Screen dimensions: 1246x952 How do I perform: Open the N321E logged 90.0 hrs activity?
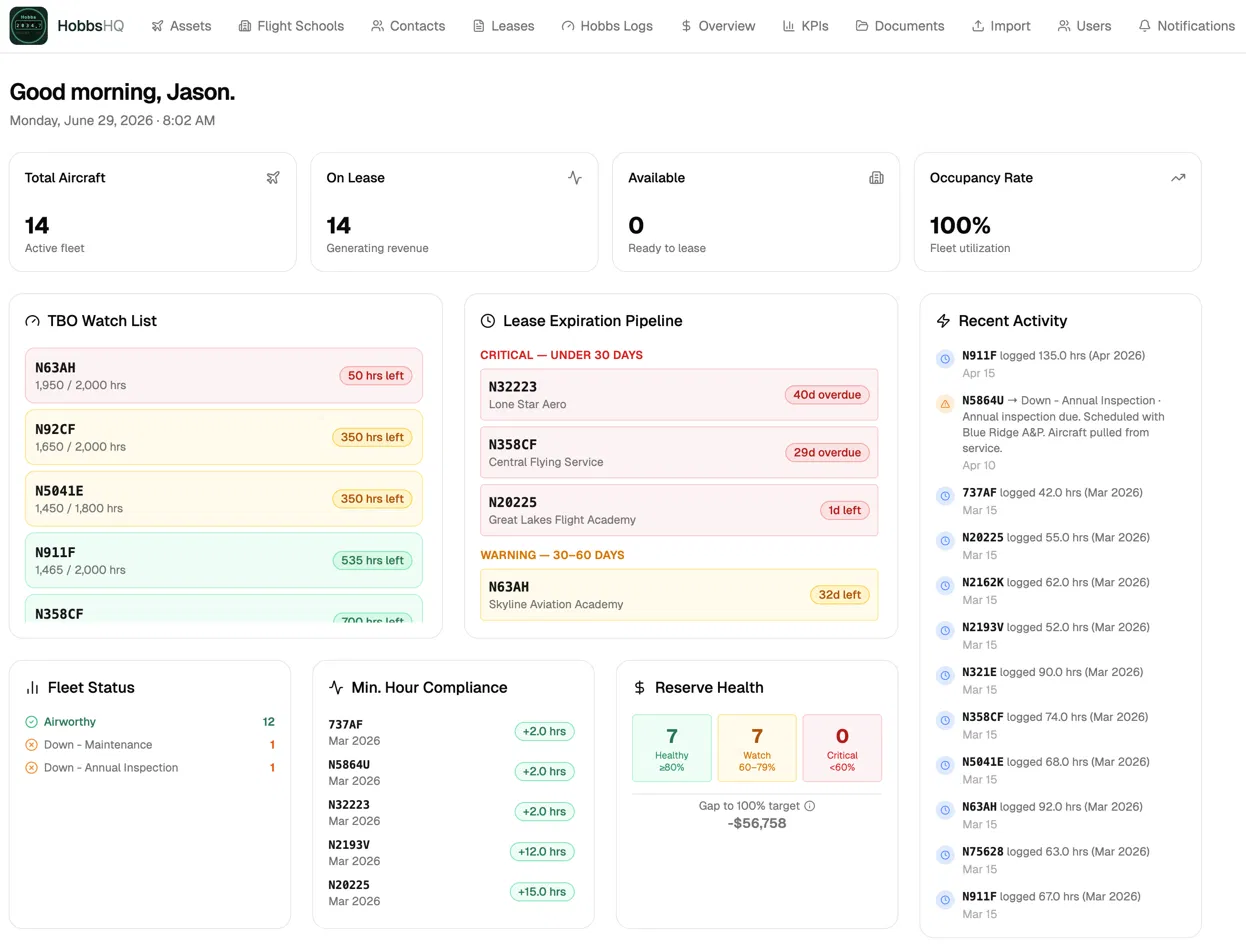coord(1061,681)
